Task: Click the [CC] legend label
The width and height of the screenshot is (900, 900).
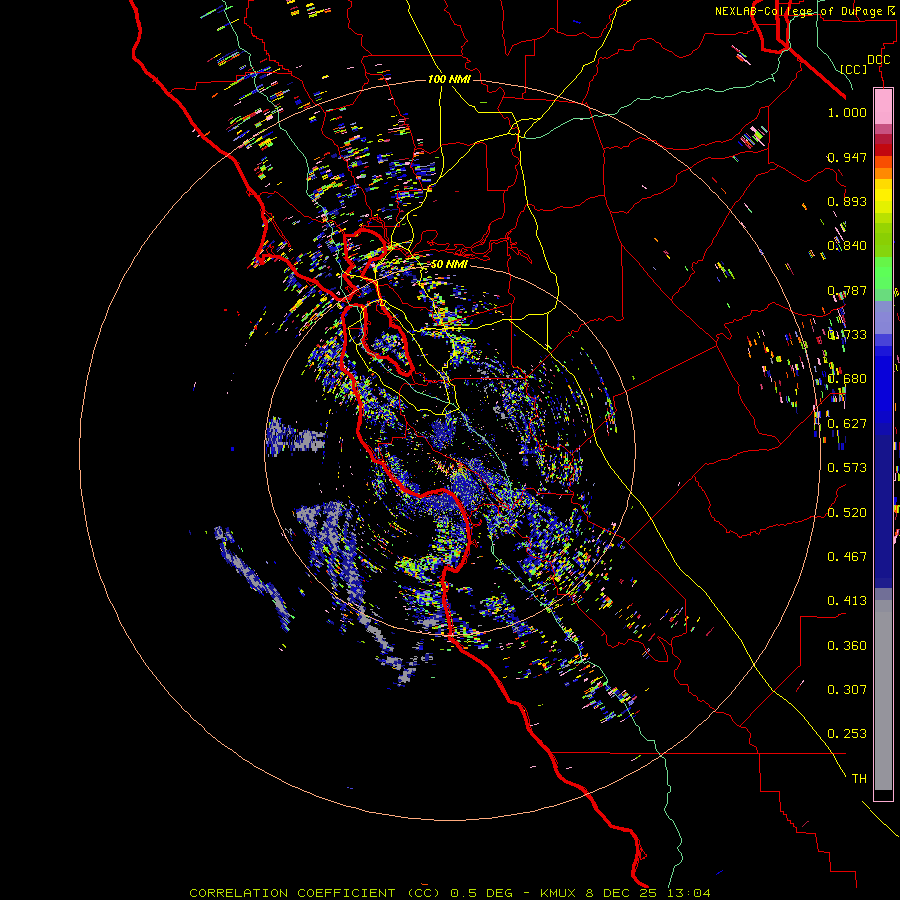Action: 854,69
